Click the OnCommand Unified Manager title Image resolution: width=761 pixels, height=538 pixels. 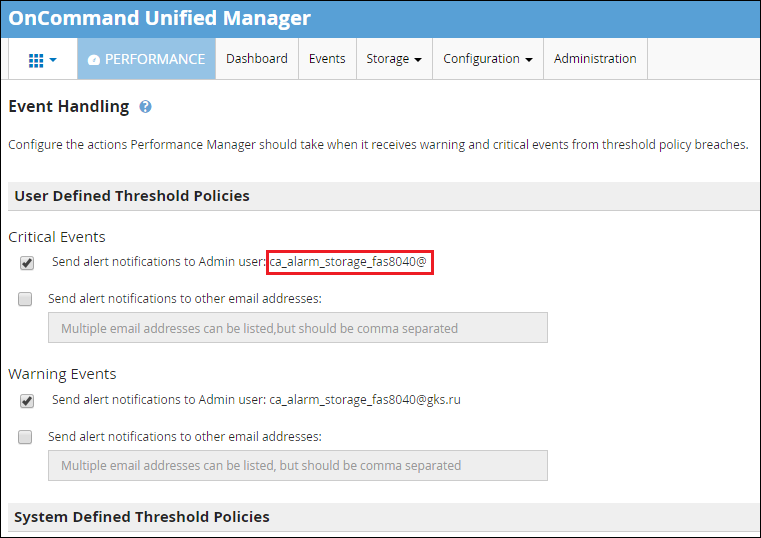click(x=159, y=18)
